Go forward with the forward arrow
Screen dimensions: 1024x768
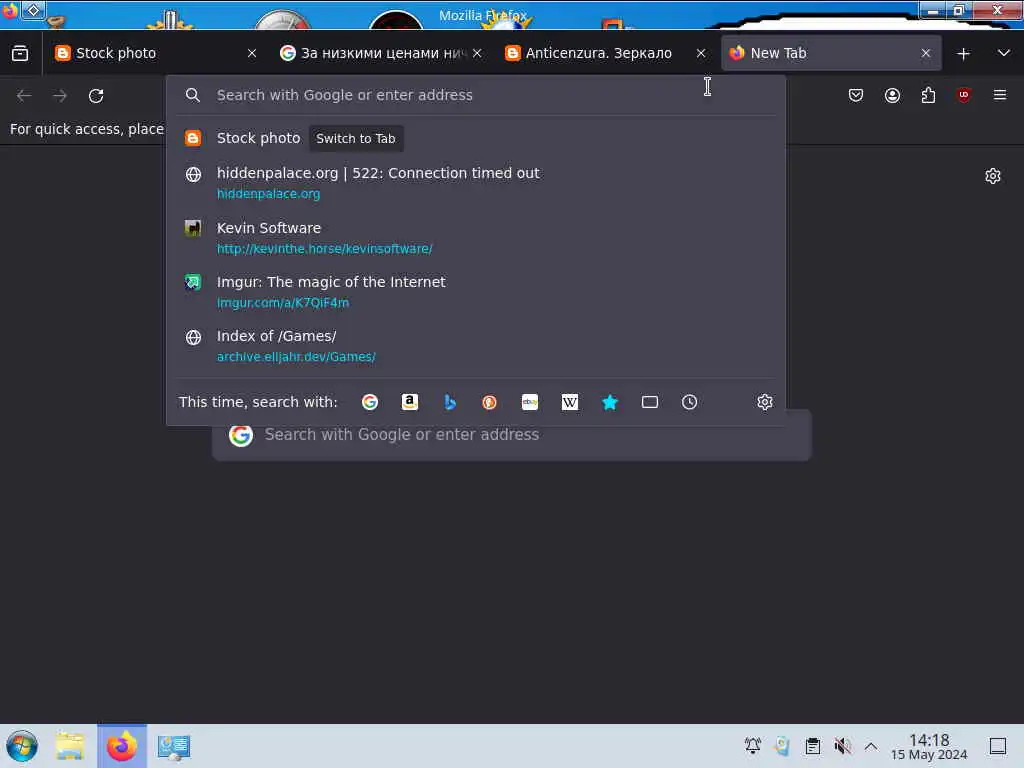(x=60, y=96)
